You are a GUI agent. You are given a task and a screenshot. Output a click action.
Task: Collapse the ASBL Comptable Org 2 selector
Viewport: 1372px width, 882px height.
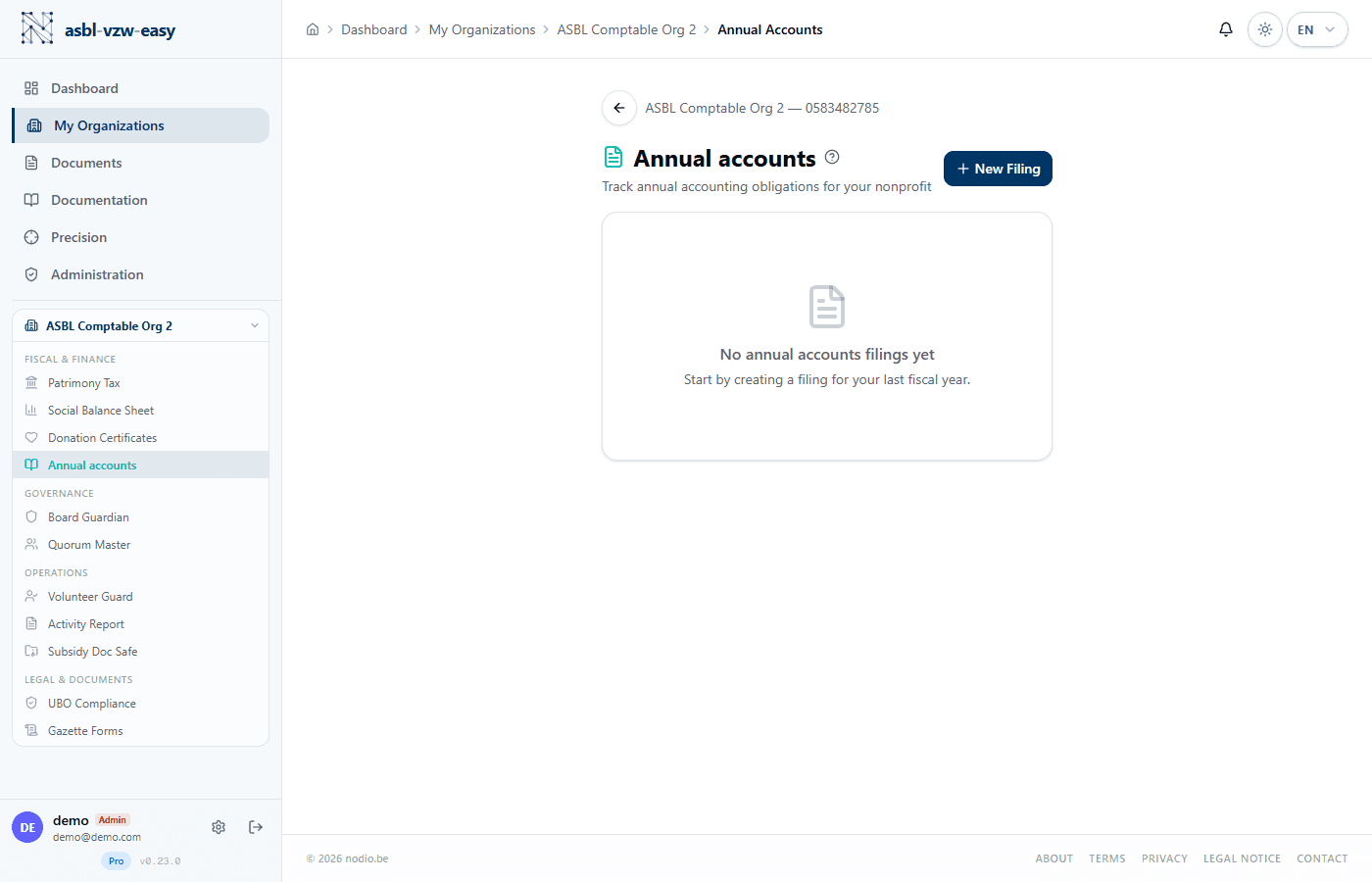(x=141, y=326)
